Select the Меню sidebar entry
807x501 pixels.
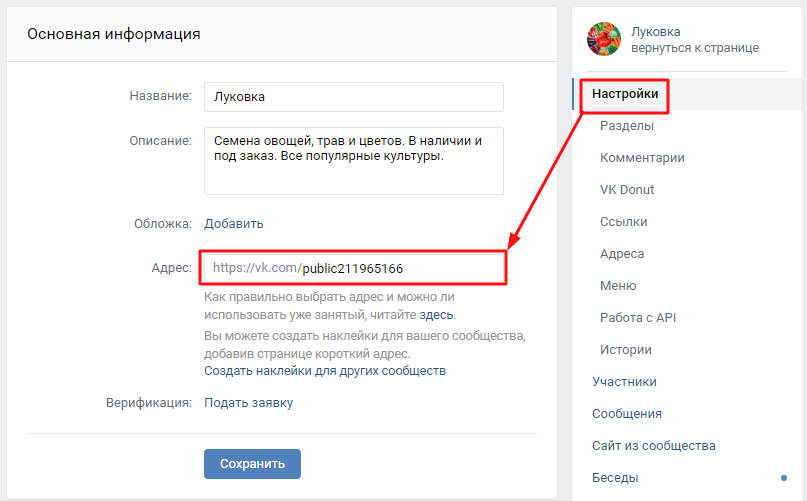(x=618, y=286)
